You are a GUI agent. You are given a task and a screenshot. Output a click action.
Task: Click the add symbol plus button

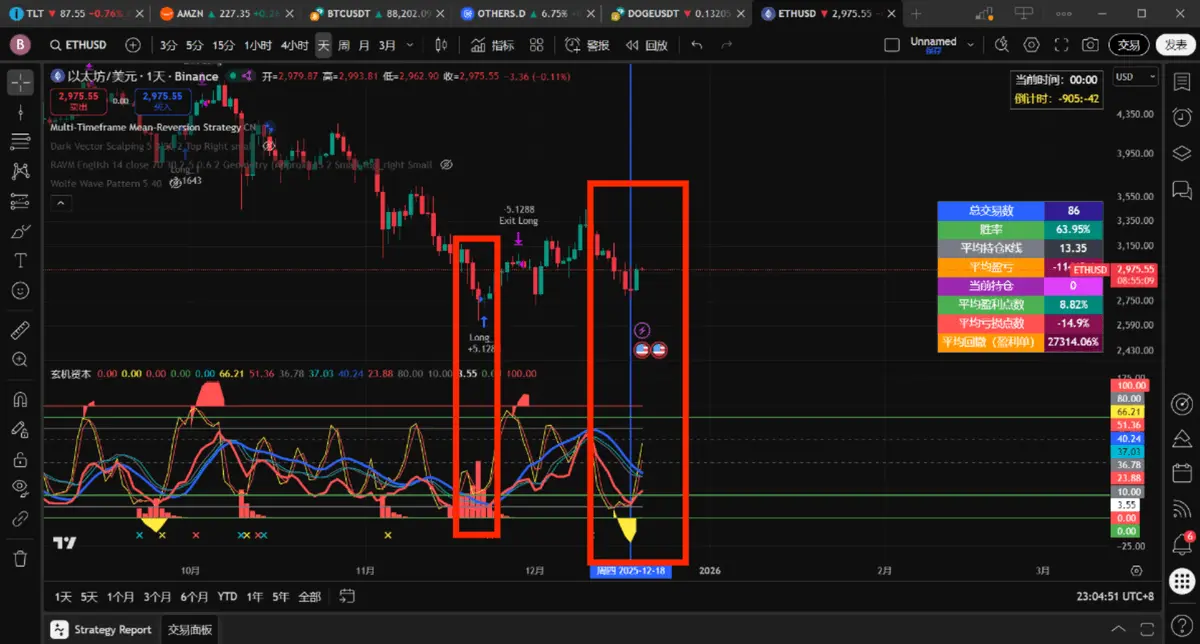point(133,45)
